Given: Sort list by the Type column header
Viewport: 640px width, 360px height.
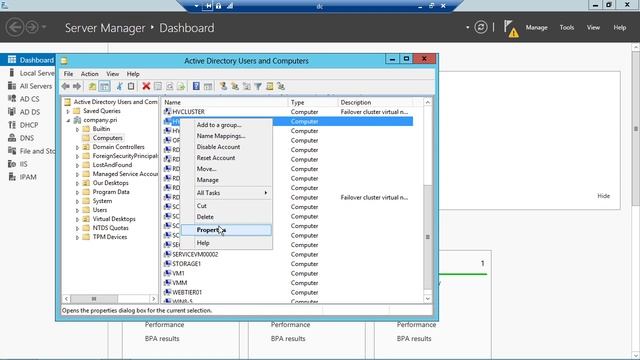Looking at the screenshot, I should [x=313, y=102].
